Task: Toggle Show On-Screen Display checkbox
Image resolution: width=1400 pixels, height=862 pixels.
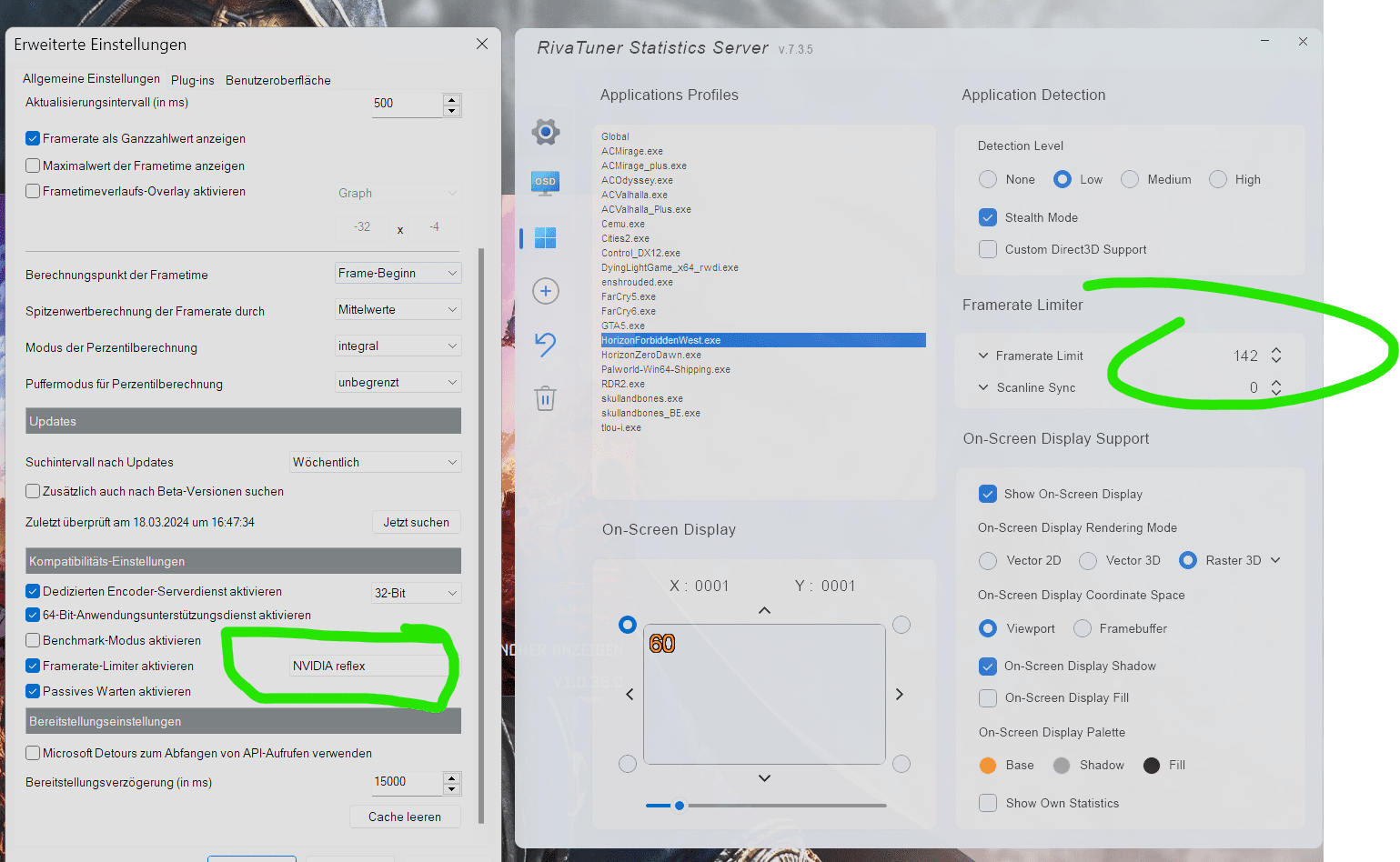Action: click(988, 494)
